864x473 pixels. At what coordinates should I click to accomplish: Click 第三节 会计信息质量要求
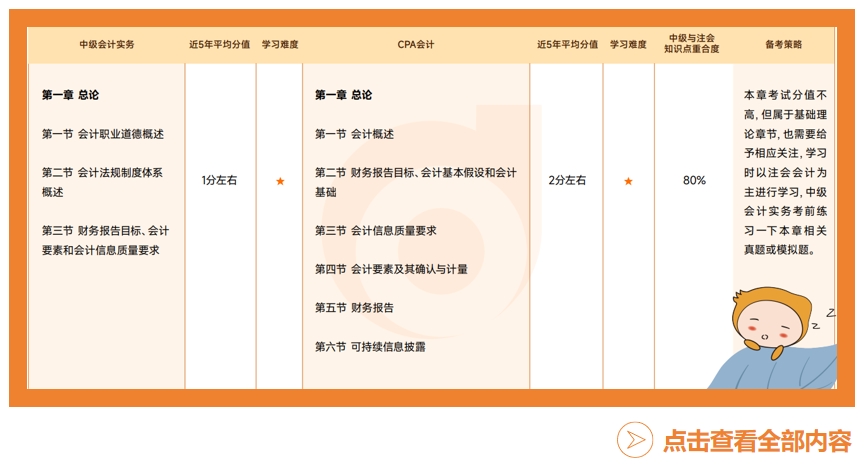[x=375, y=230]
